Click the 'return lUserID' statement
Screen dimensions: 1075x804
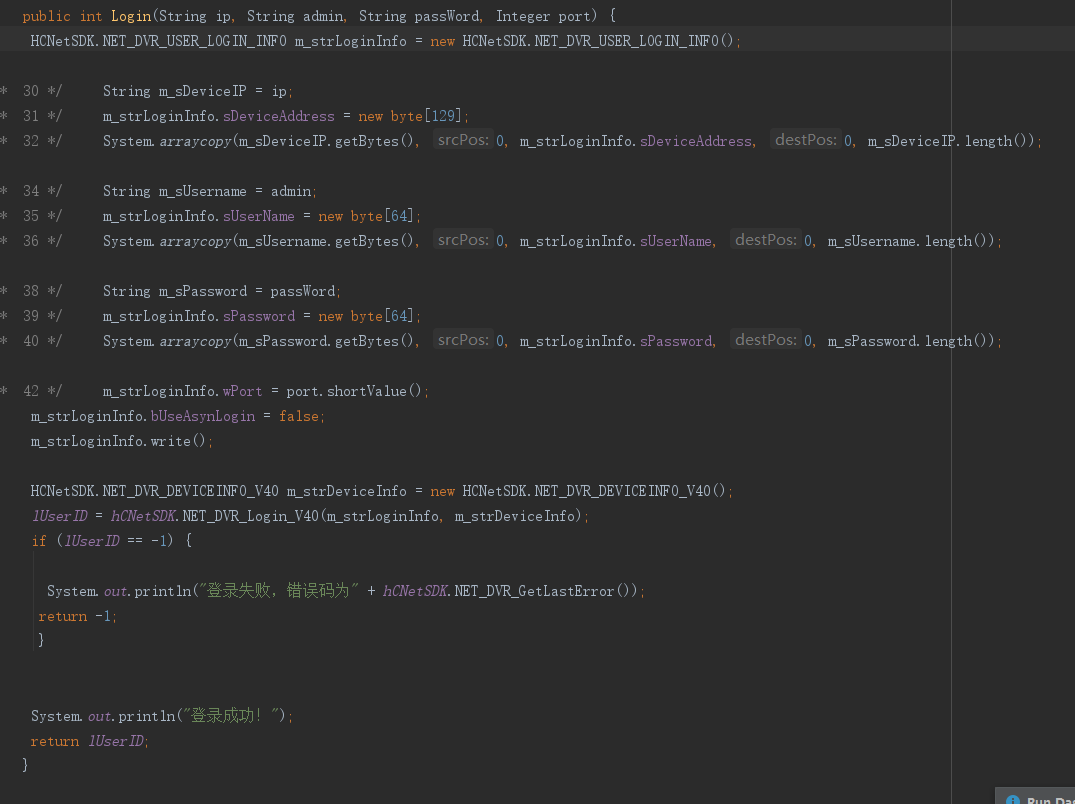[87, 742]
